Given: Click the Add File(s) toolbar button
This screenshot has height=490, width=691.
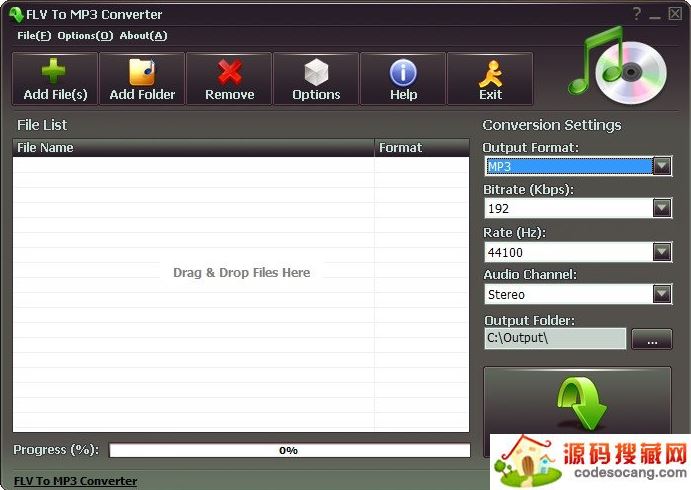Looking at the screenshot, I should coord(55,78).
